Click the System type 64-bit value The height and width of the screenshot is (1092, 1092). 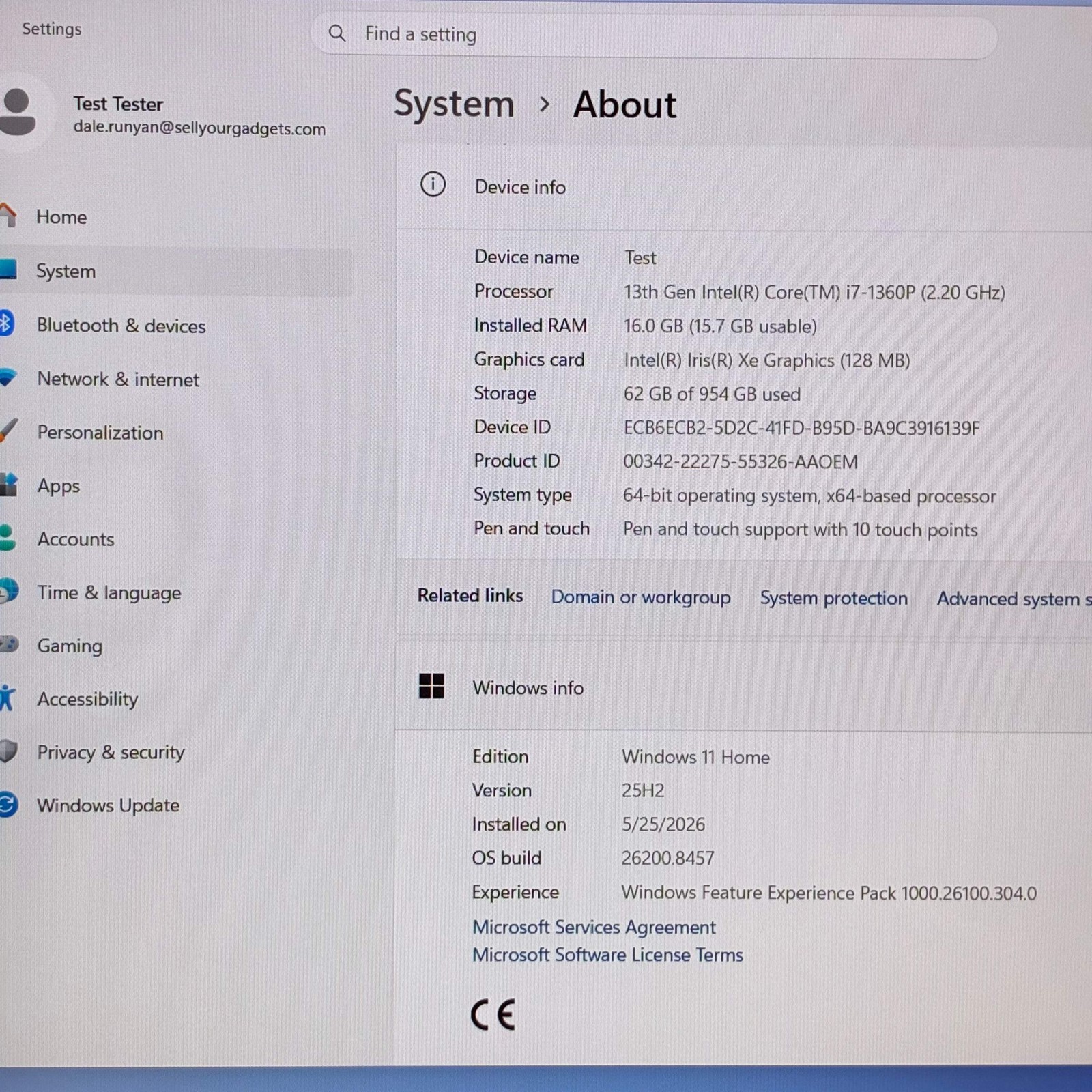point(809,496)
